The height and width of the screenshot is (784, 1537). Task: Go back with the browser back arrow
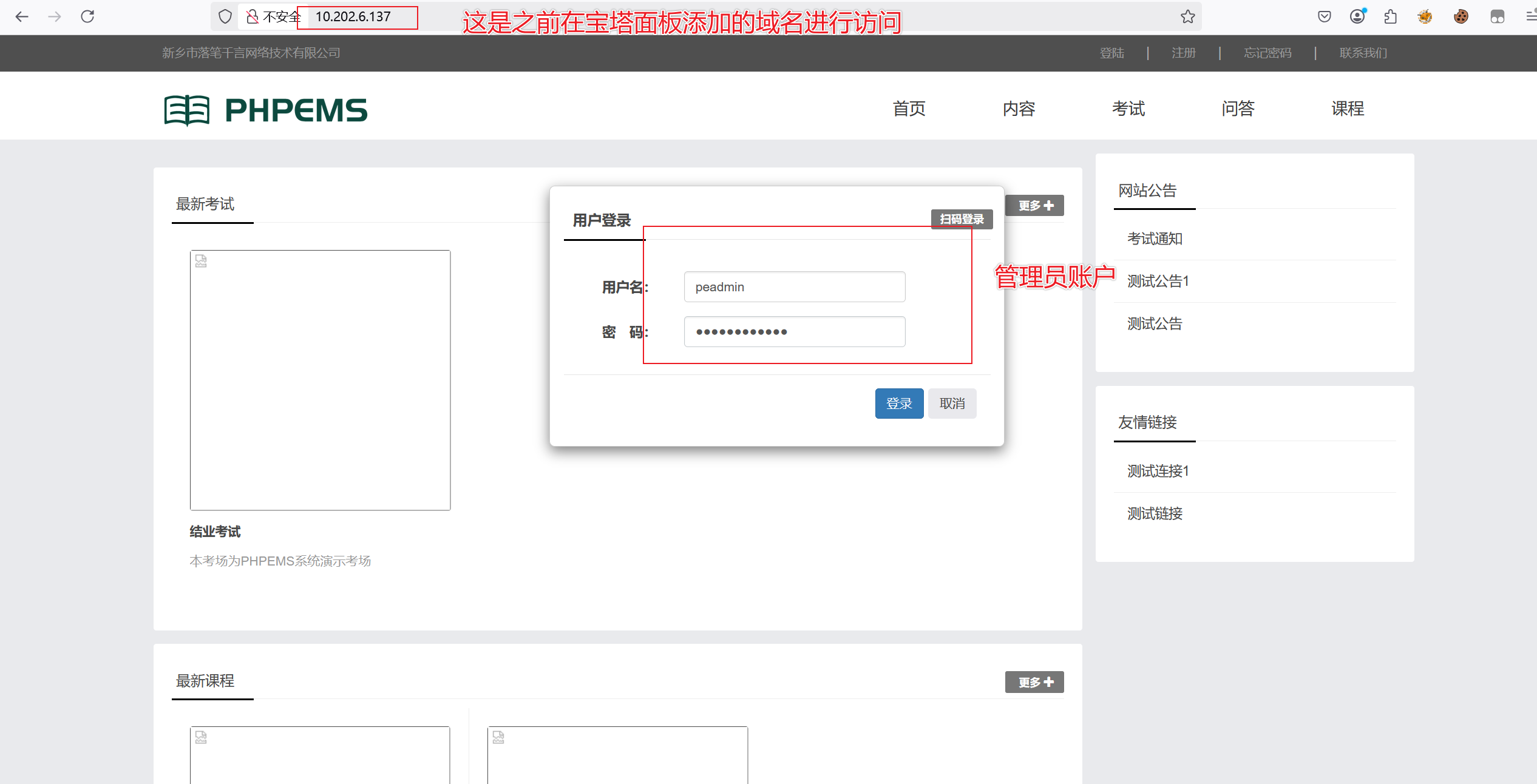coord(22,16)
